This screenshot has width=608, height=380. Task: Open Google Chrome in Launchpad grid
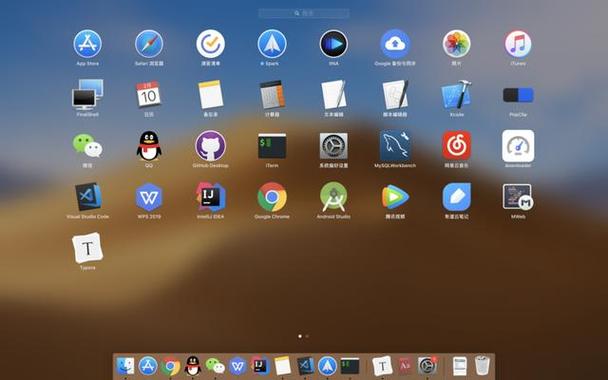(x=272, y=197)
